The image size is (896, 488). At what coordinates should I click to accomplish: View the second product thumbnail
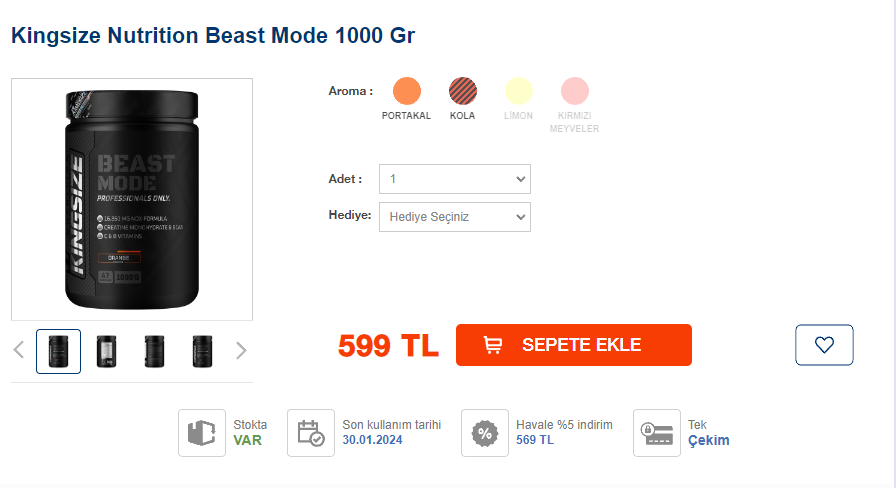pyautogui.click(x=106, y=351)
